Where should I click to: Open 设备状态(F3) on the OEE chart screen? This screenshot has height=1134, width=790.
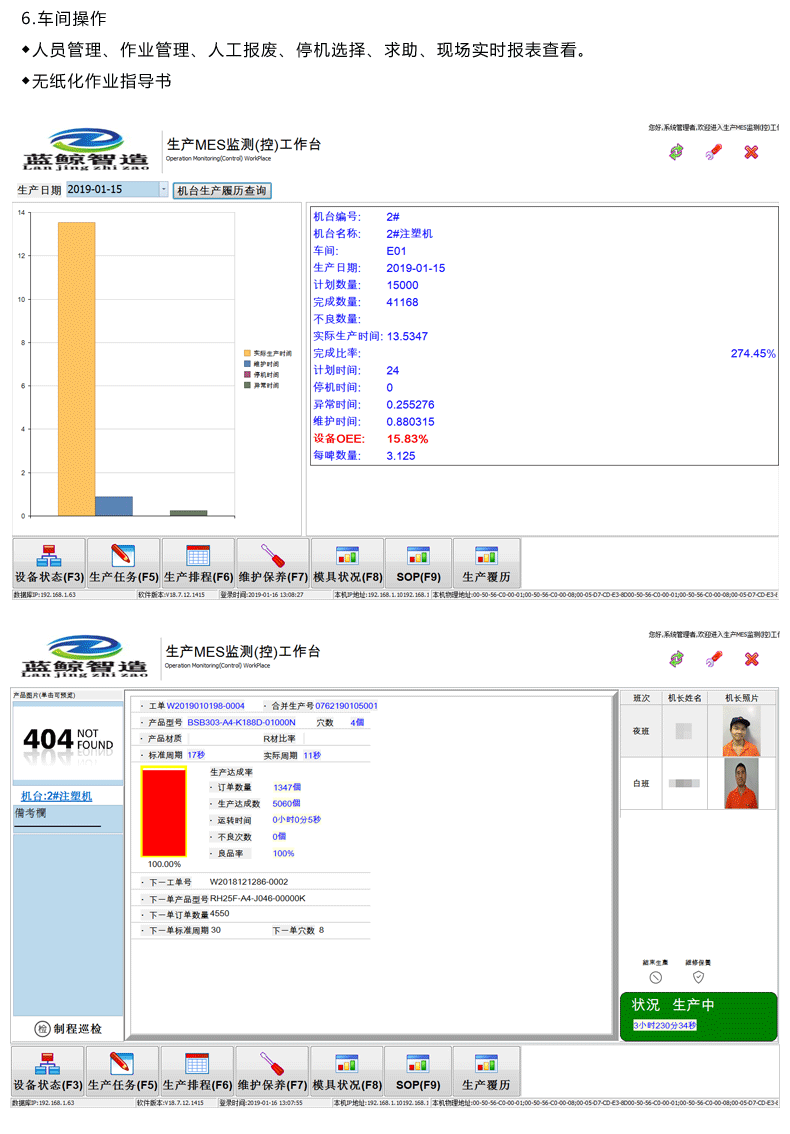click(48, 565)
